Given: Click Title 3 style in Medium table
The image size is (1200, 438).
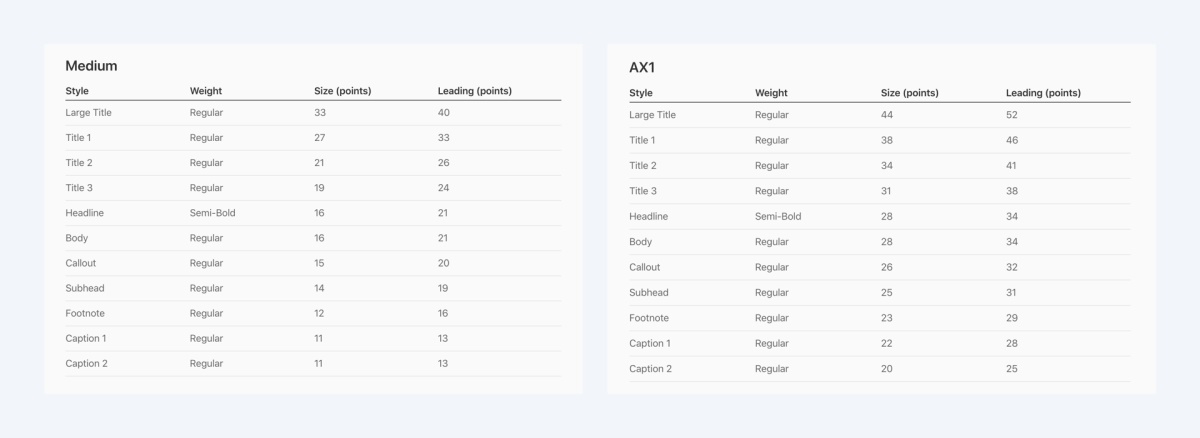Looking at the screenshot, I should coord(81,188).
